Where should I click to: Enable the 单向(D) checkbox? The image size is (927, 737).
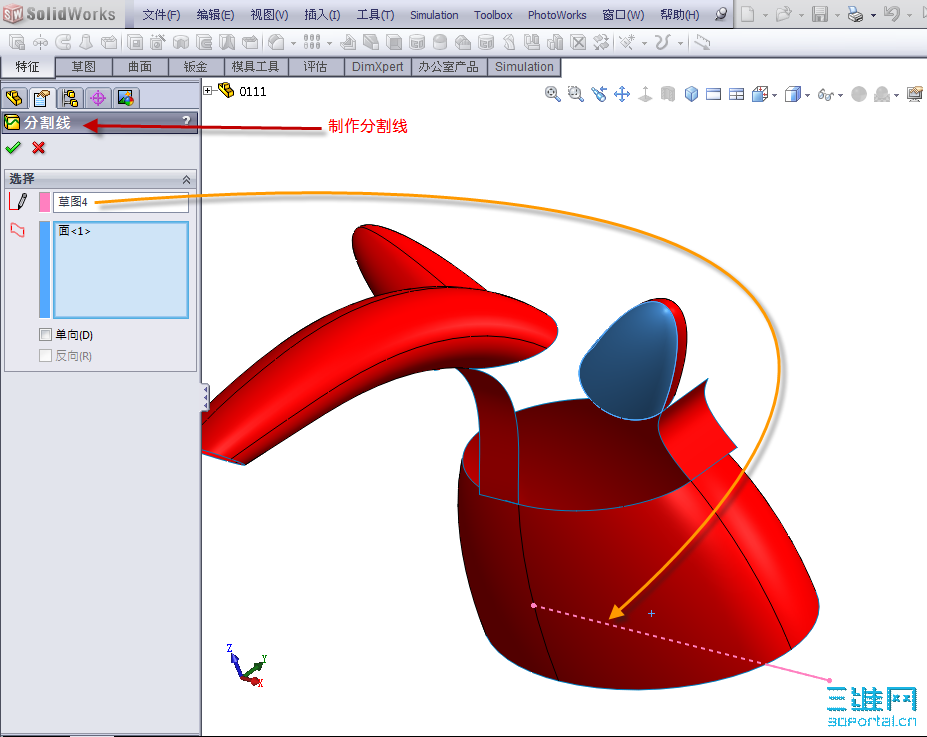pos(46,335)
